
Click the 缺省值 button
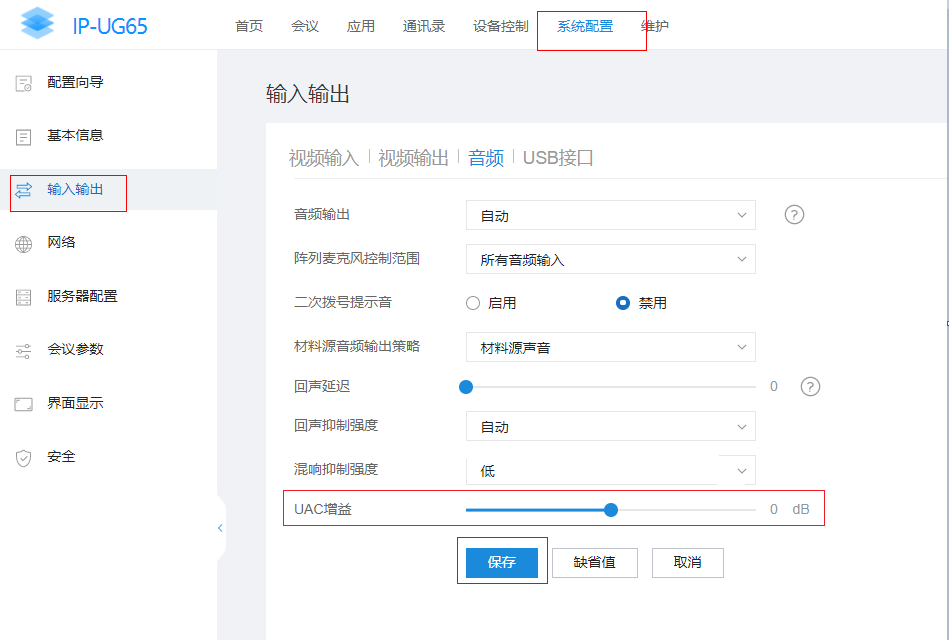(x=594, y=562)
